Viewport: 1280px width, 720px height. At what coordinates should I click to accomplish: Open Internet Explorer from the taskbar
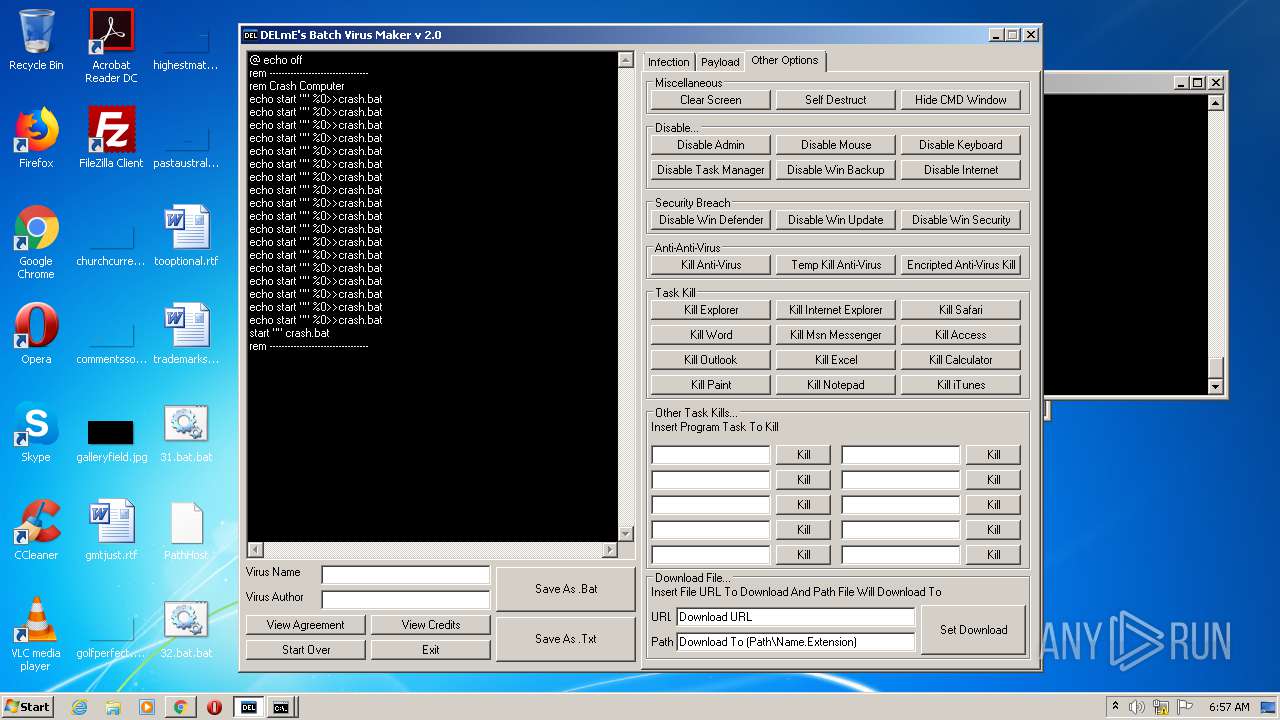click(x=79, y=707)
